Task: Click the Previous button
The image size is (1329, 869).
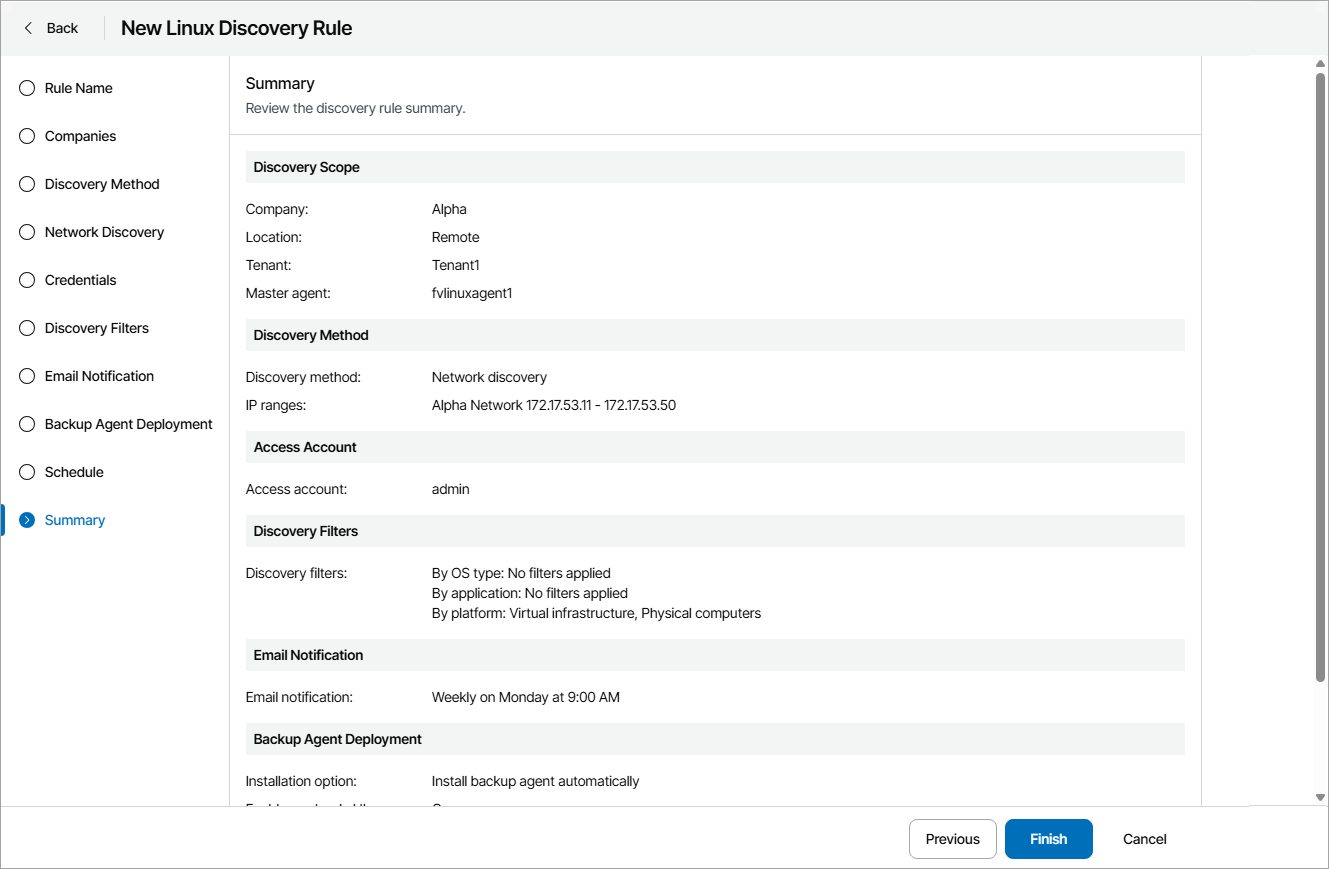Action: pyautogui.click(x=952, y=839)
